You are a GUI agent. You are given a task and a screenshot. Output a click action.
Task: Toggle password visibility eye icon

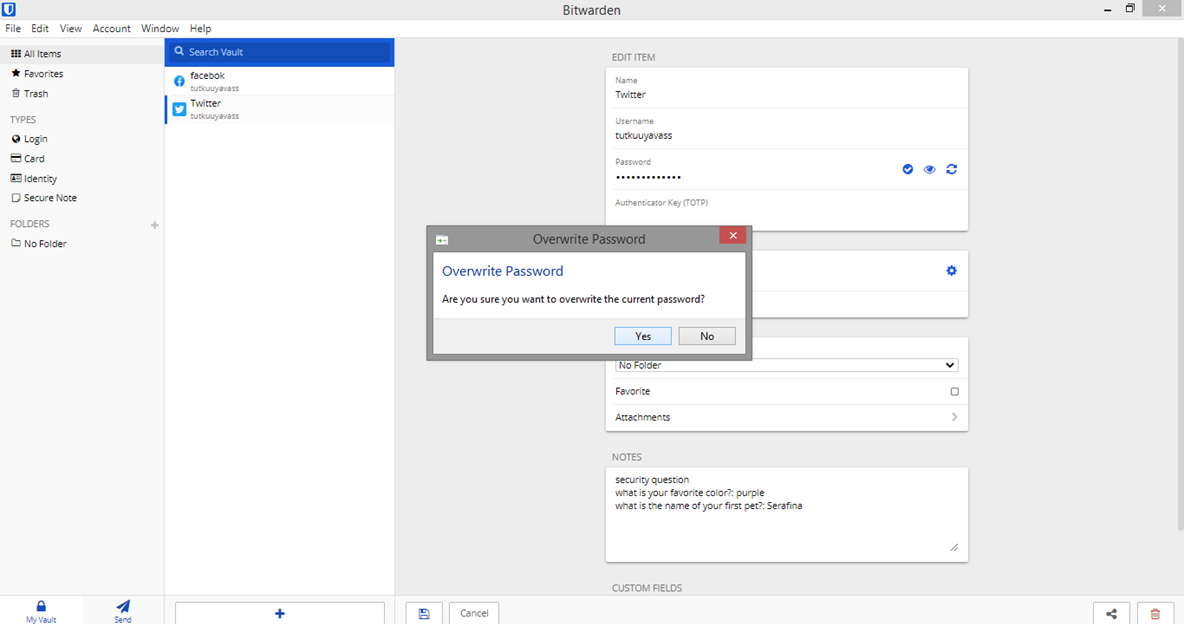[930, 169]
